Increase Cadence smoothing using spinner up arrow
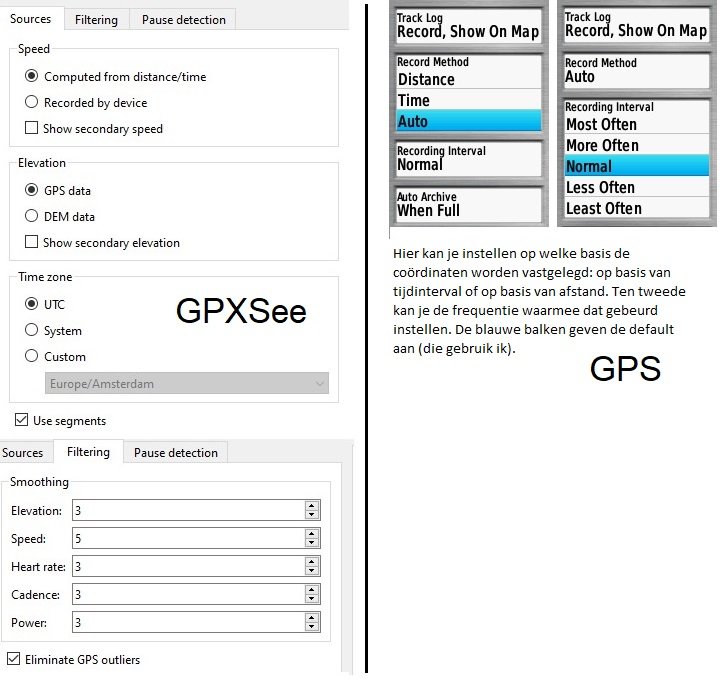The height and width of the screenshot is (687, 721). click(x=312, y=590)
